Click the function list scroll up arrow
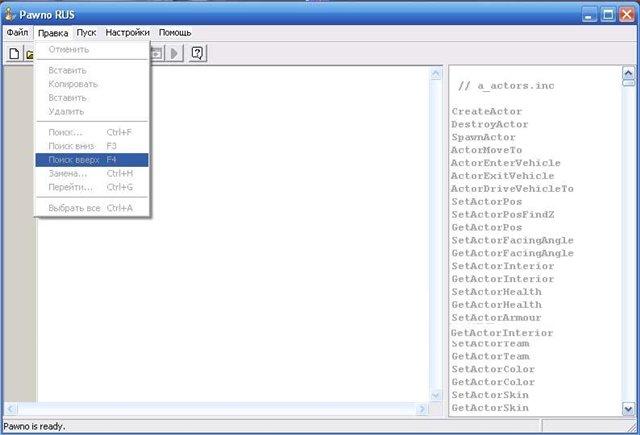The image size is (640, 435). pos(628,73)
